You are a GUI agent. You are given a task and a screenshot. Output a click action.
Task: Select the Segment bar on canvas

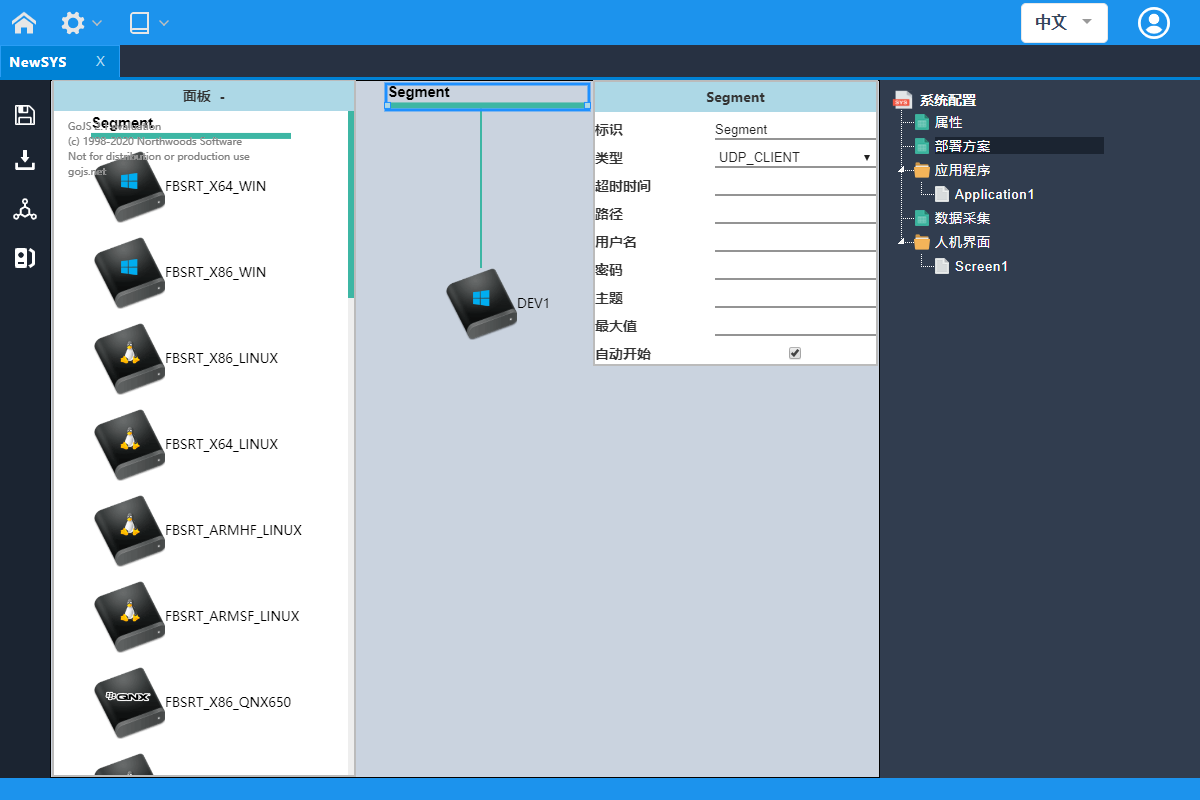[x=487, y=95]
